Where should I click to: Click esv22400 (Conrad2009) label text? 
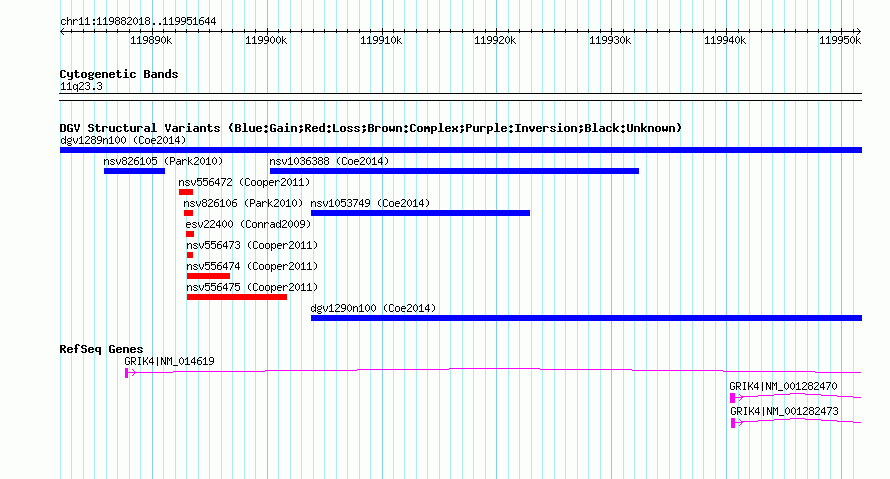pyautogui.click(x=249, y=224)
